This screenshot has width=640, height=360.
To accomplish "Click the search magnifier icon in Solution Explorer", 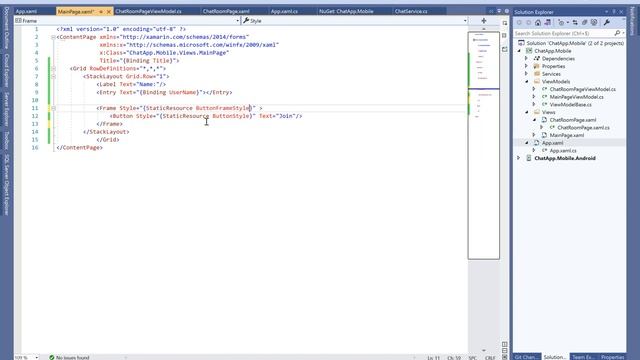I will click(x=617, y=33).
